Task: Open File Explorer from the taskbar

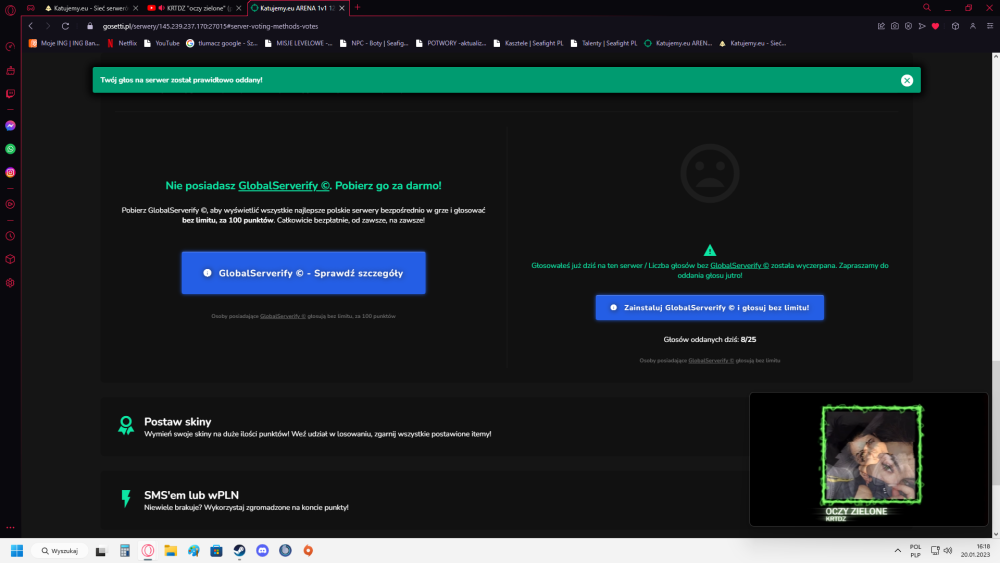Action: 170,550
